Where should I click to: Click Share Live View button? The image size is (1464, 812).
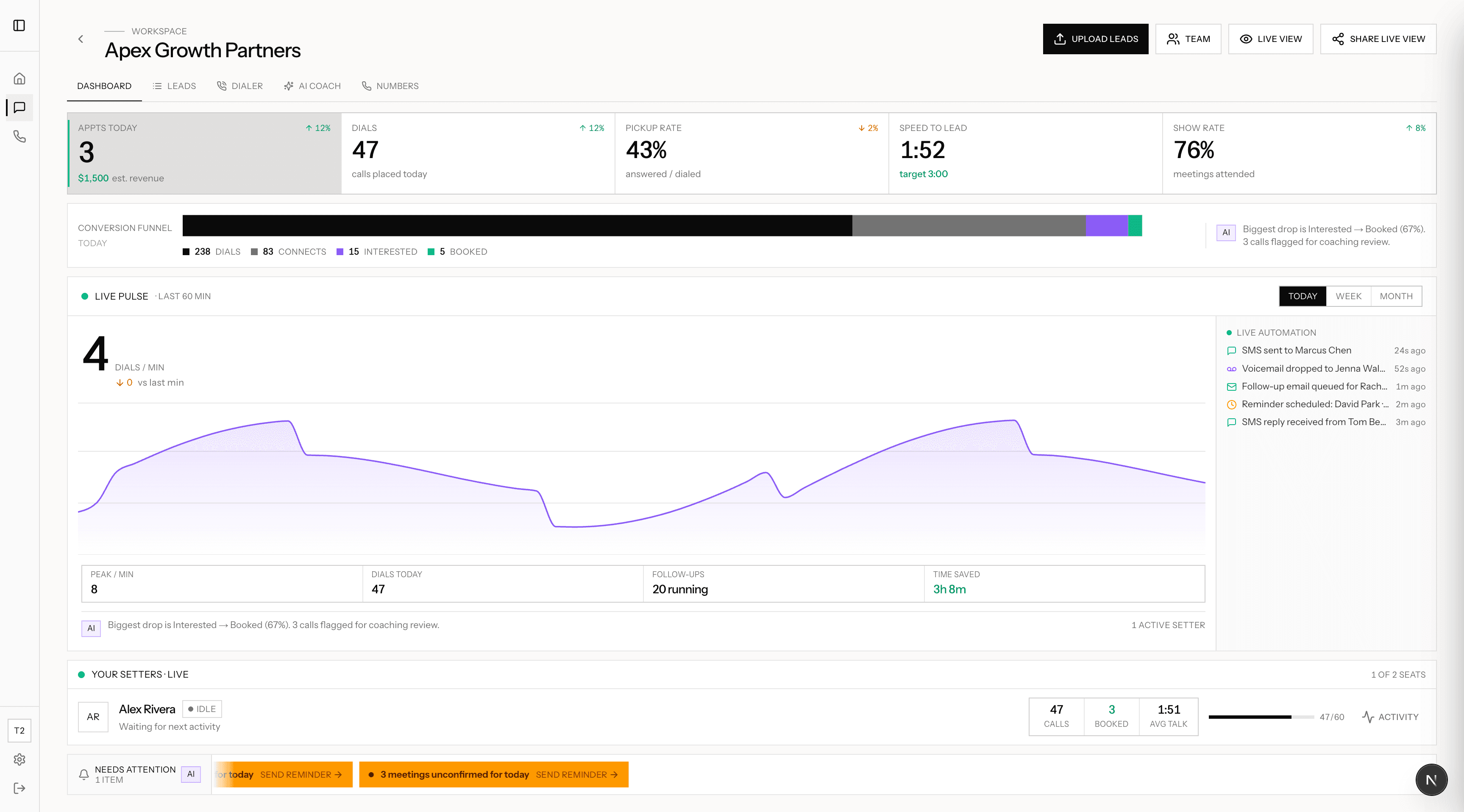[x=1378, y=39]
